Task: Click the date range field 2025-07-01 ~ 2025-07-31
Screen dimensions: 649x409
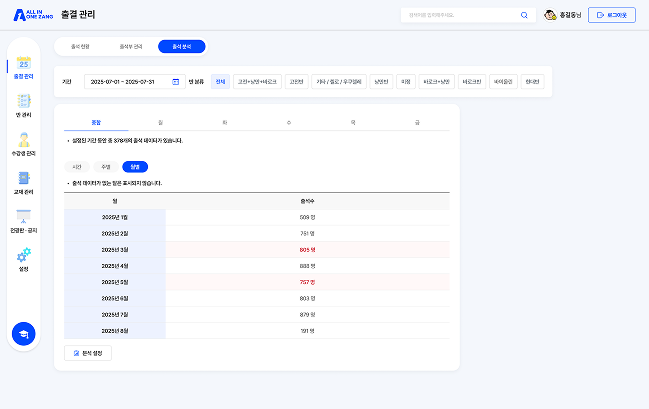Action: click(135, 82)
